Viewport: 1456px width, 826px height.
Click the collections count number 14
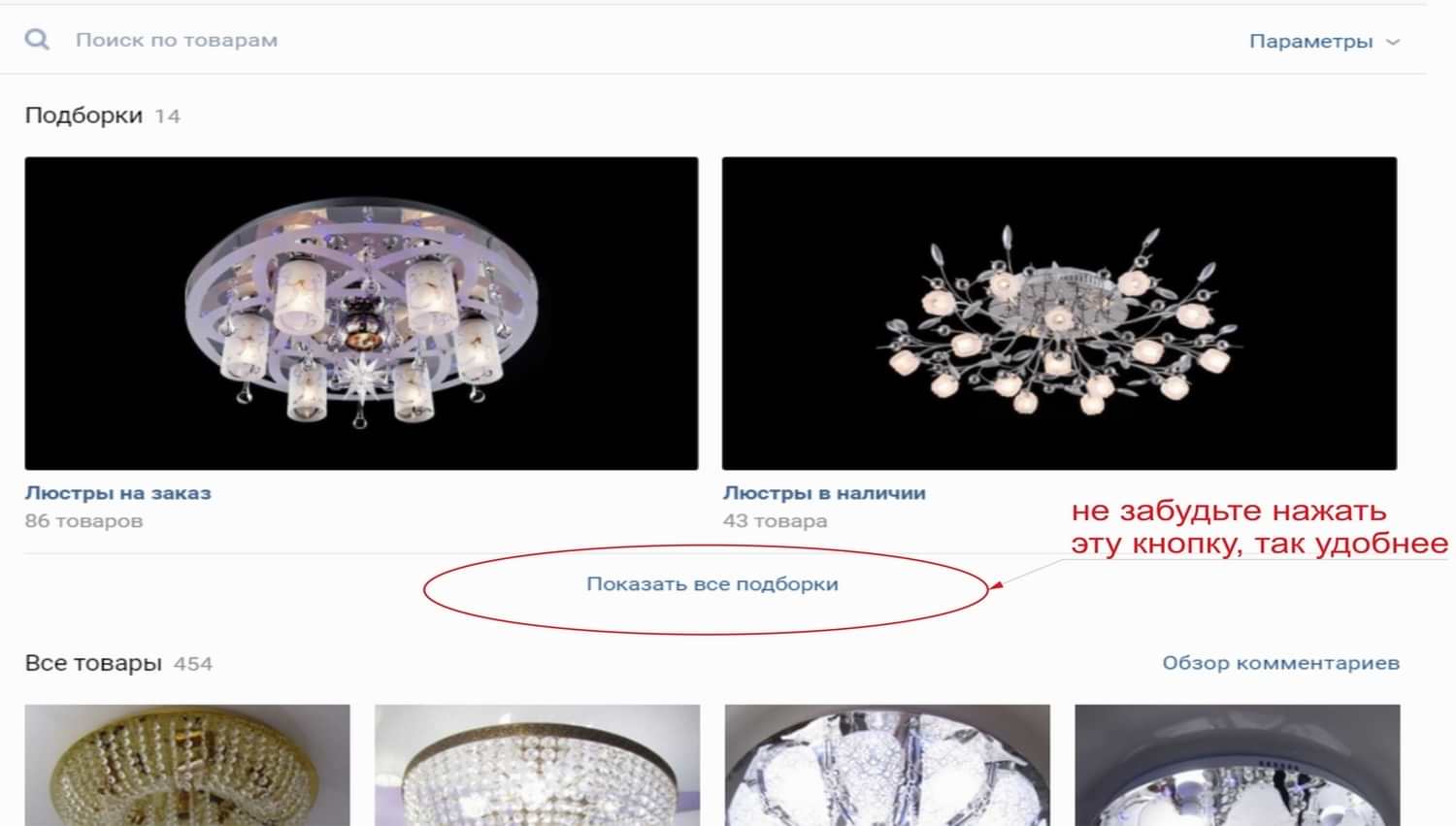tap(167, 116)
